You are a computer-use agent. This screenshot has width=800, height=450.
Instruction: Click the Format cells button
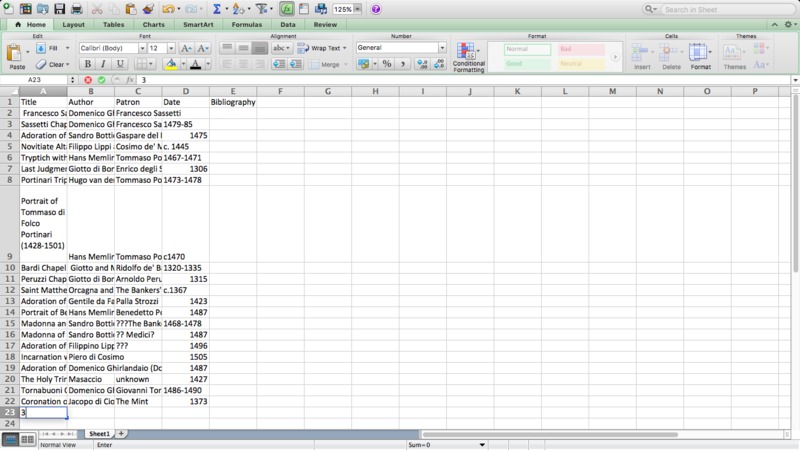coord(700,57)
